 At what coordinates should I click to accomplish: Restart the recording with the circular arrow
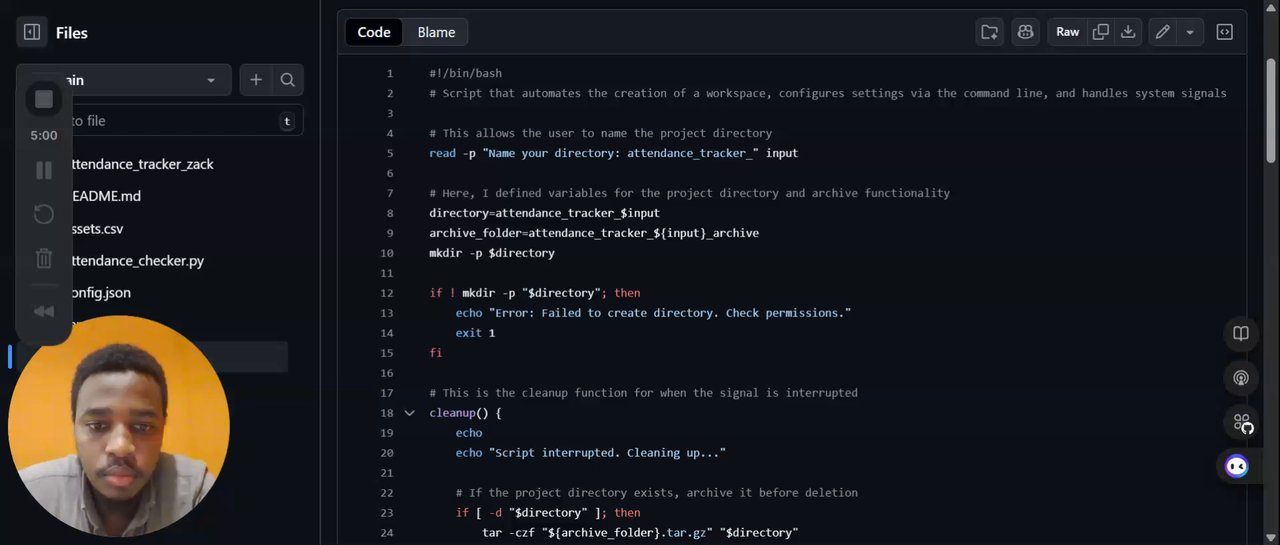(44, 214)
